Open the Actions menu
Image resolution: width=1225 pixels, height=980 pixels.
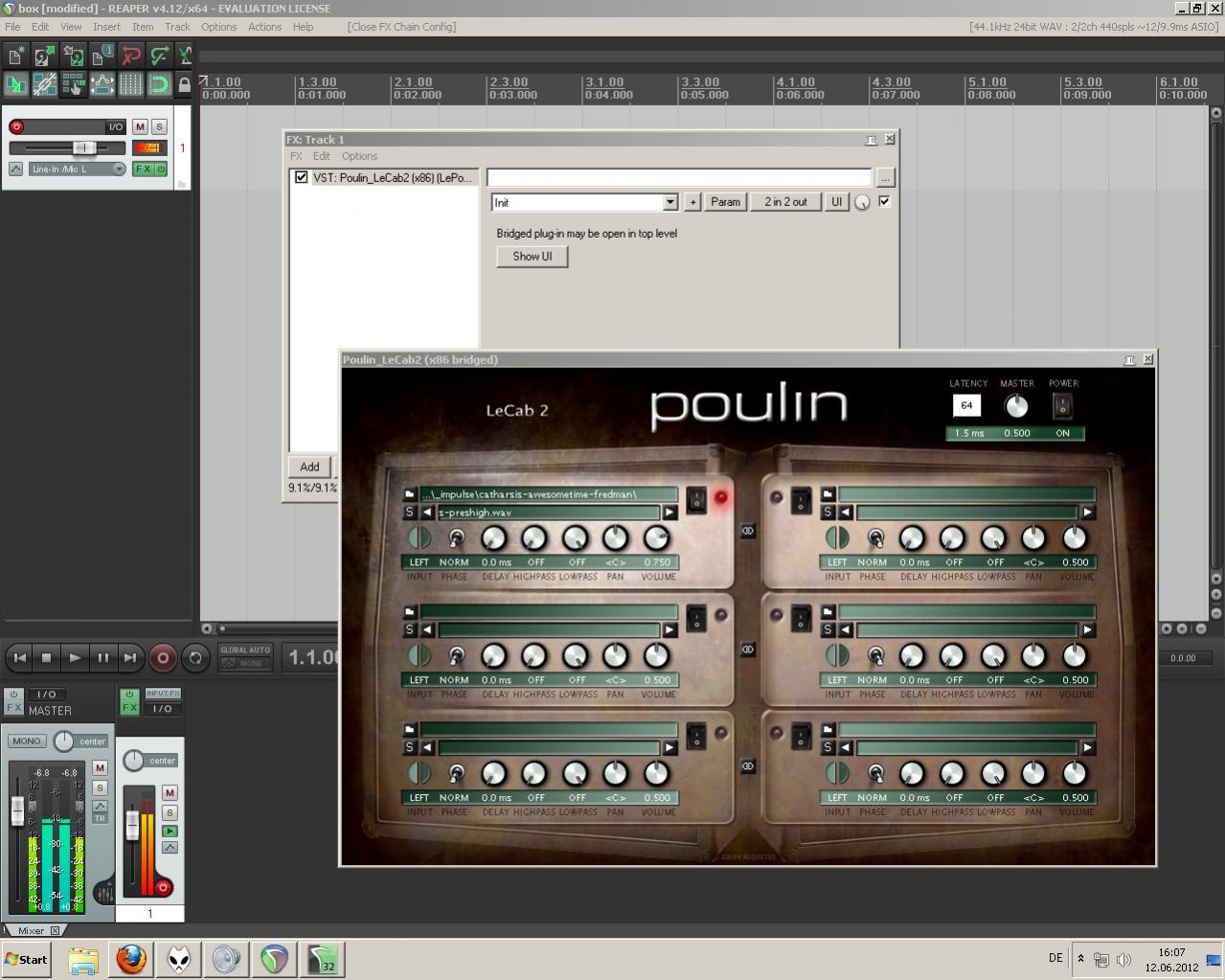264,27
